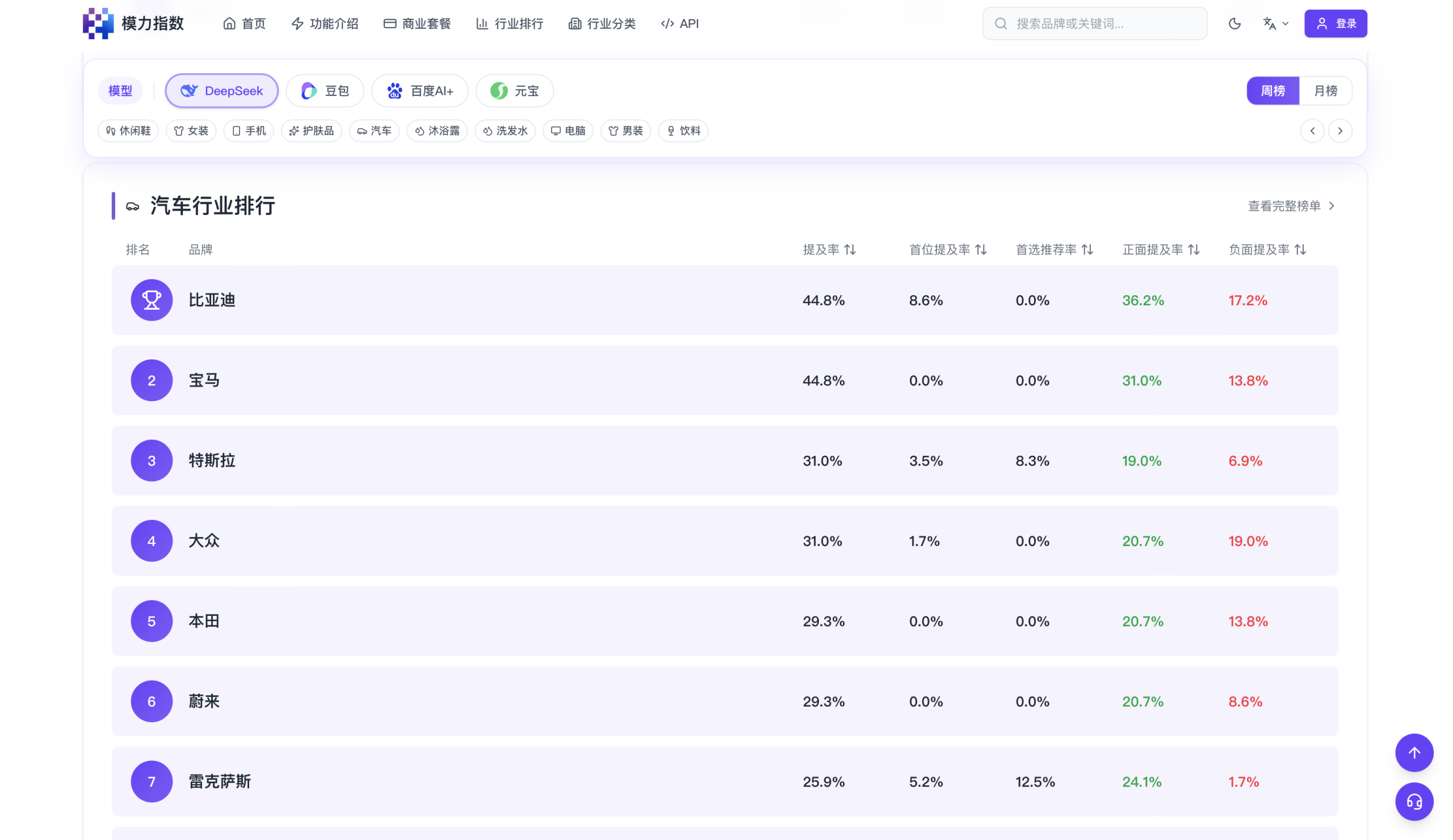
Task: Select the 女装 category chip
Action: (x=191, y=131)
